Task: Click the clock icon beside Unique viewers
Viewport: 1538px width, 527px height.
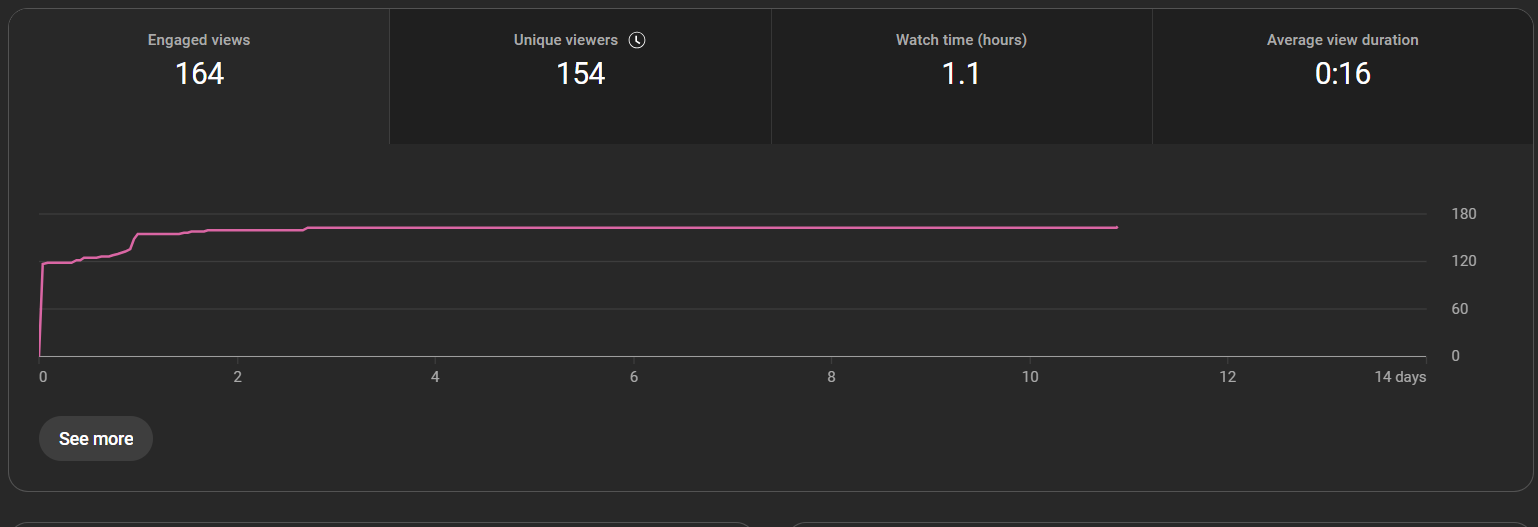Action: [x=637, y=41]
